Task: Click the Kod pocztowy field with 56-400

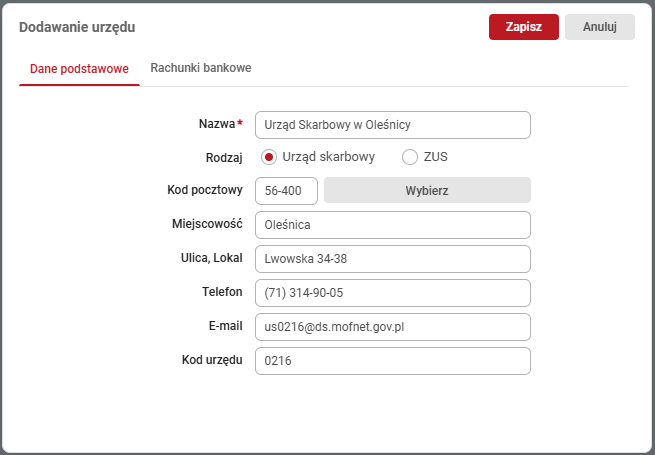Action: point(286,191)
